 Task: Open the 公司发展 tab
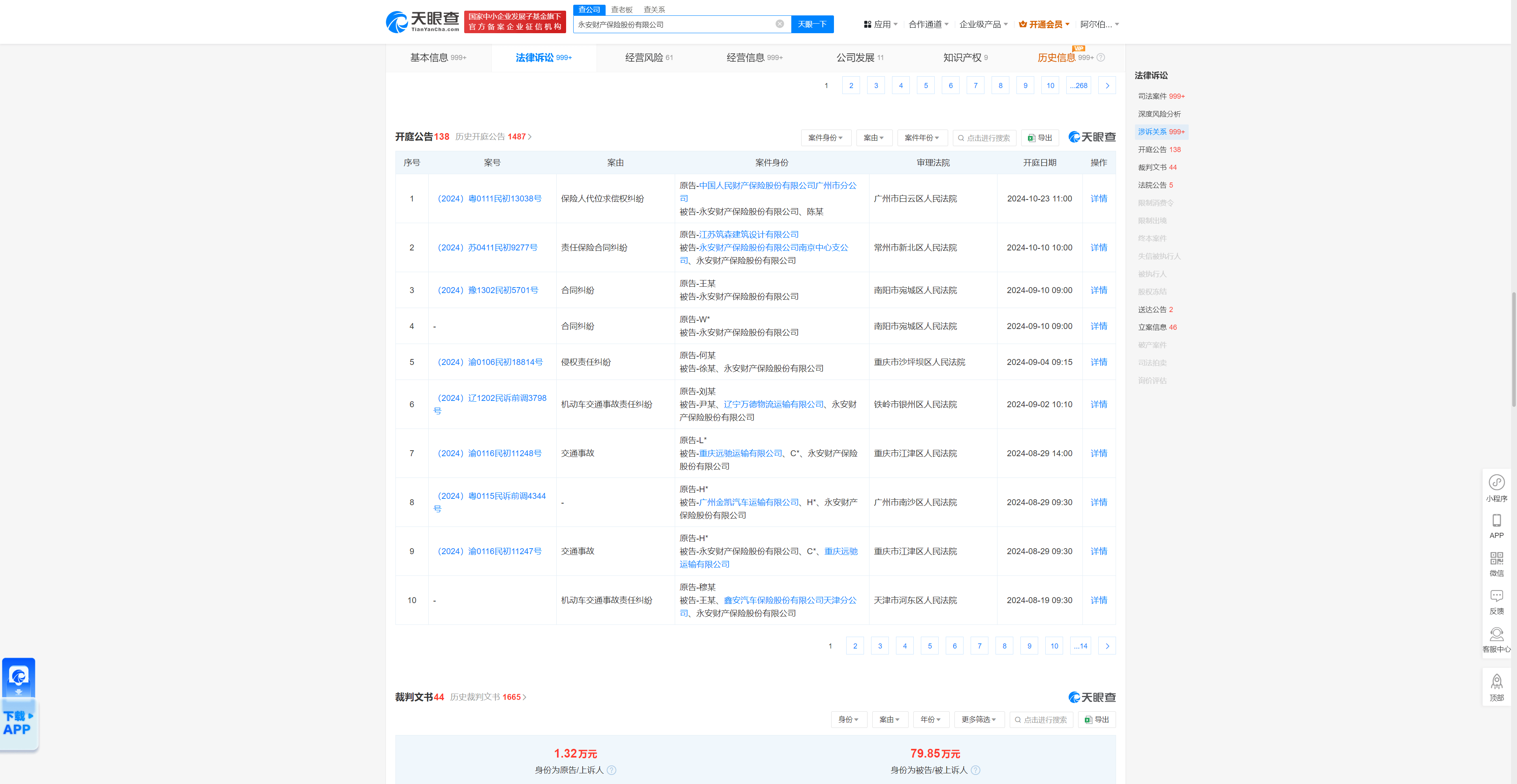point(860,58)
